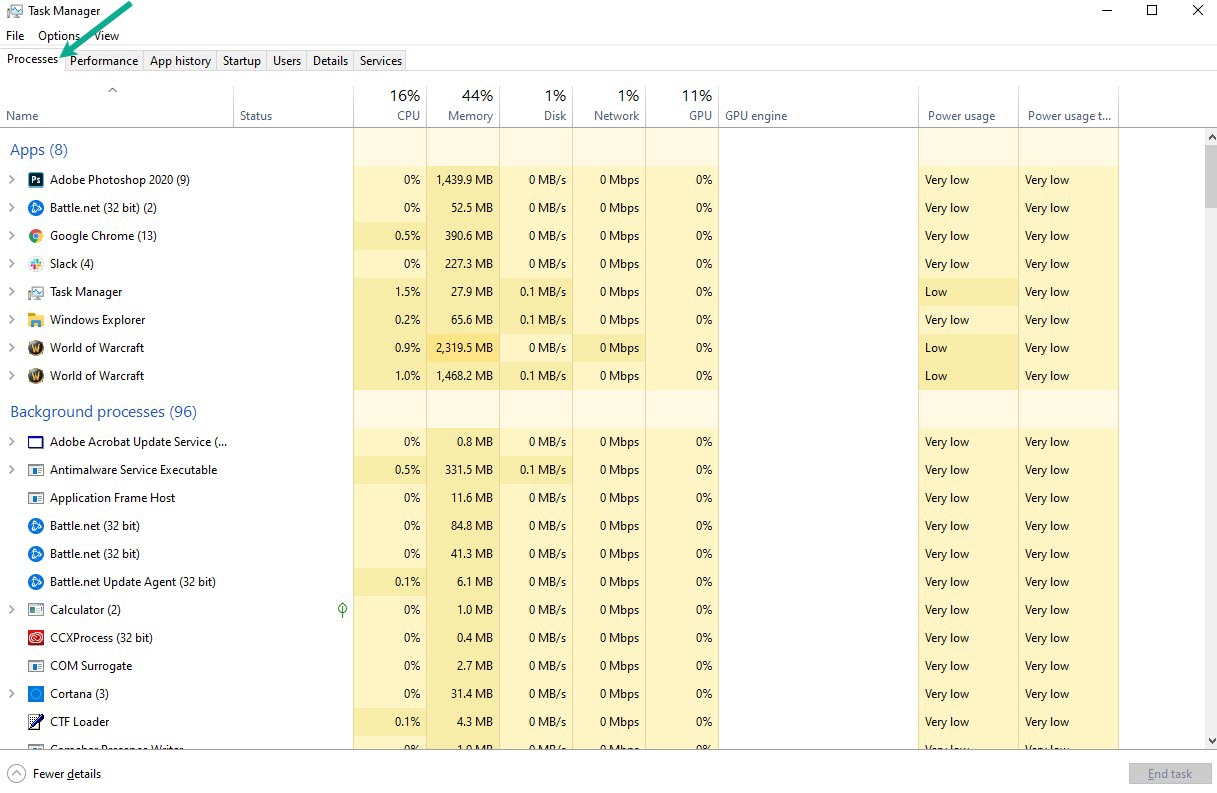Click the Cortana icon
Screen dimensions: 1217x793
pos(35,694)
